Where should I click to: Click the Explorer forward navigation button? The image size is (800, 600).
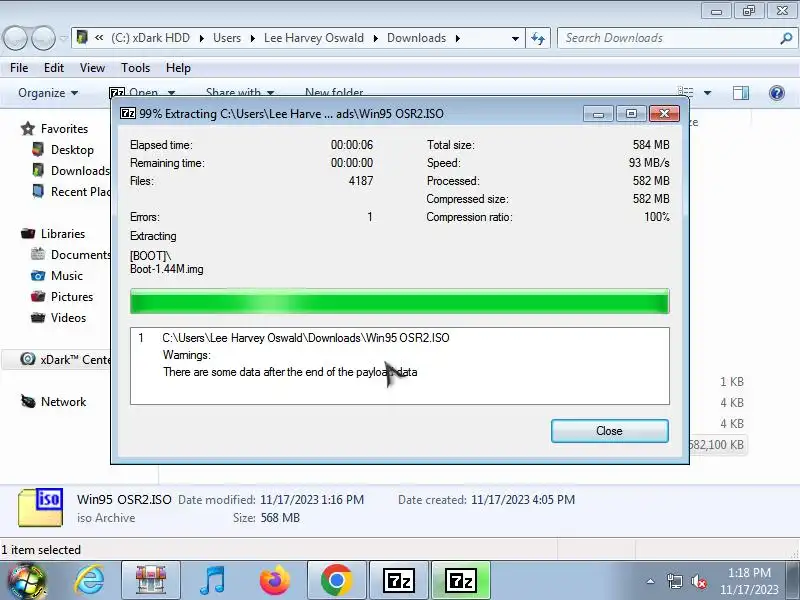(x=43, y=38)
